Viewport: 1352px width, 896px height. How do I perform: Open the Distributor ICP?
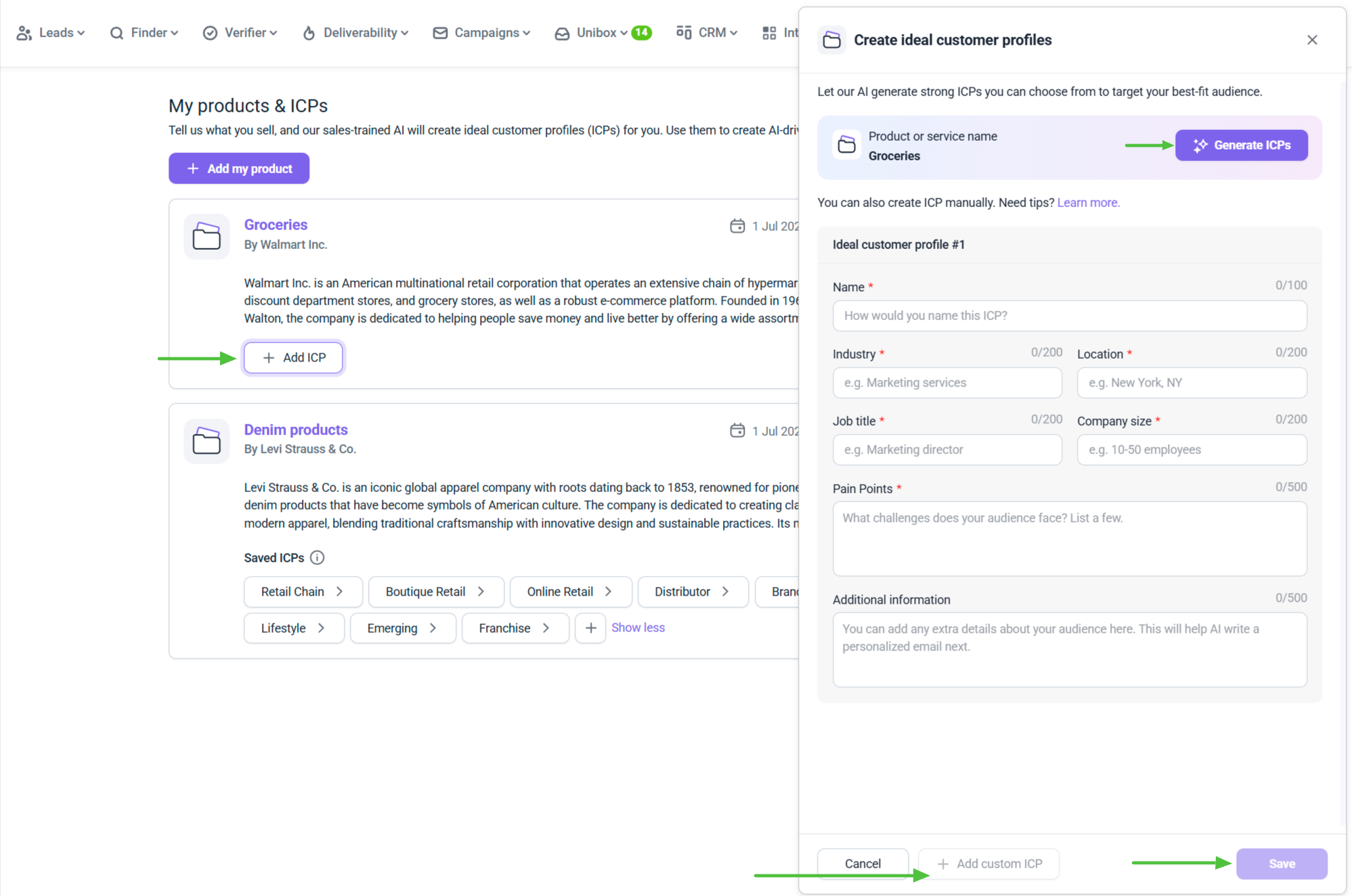(x=693, y=591)
